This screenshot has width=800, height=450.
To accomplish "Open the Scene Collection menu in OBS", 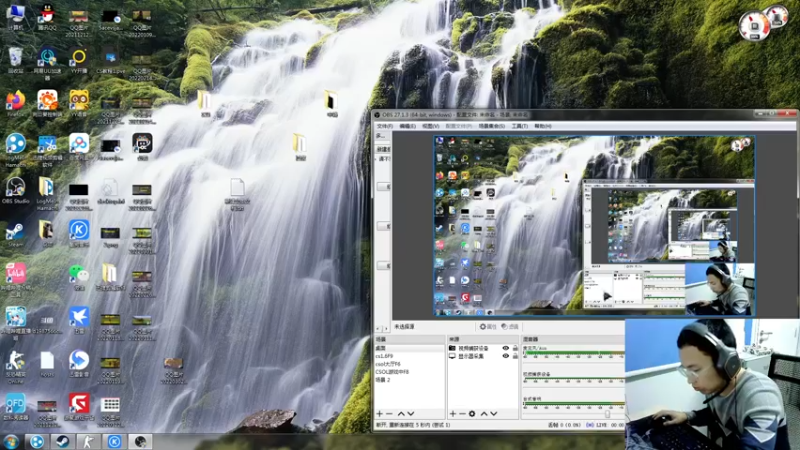I will point(491,126).
